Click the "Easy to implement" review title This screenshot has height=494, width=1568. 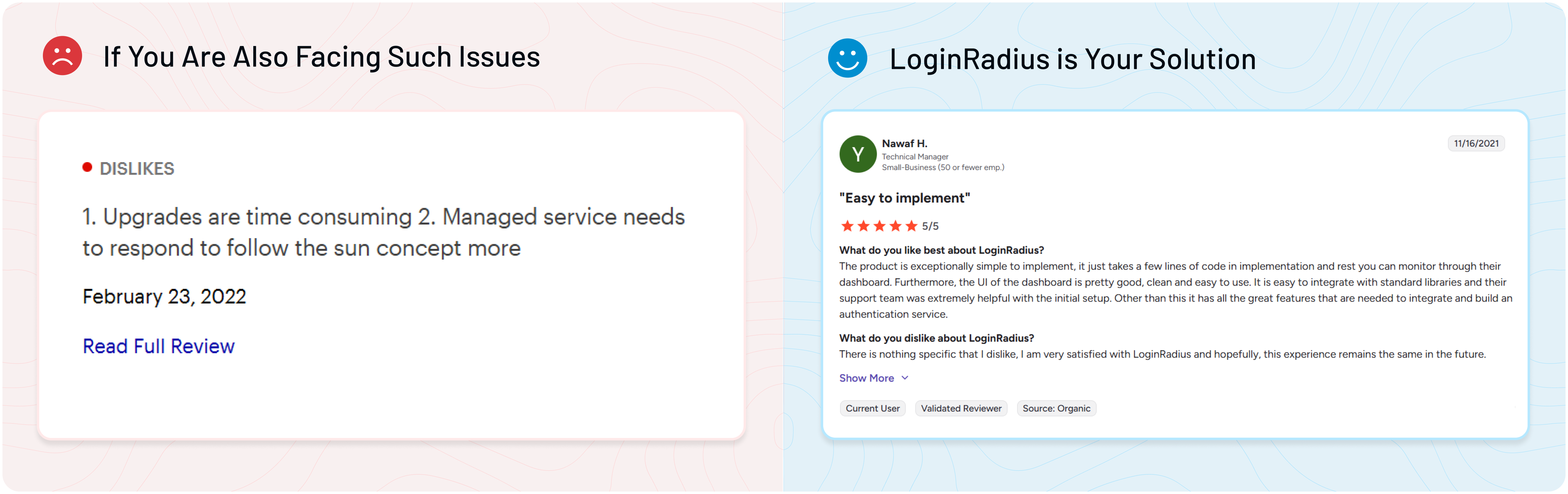click(905, 198)
